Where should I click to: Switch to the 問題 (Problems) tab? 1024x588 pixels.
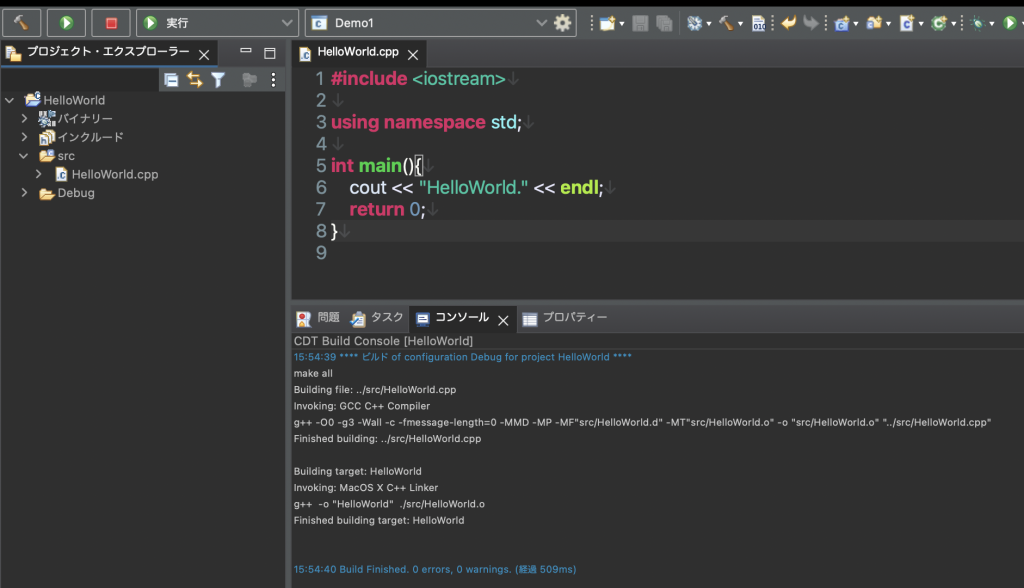coord(318,318)
